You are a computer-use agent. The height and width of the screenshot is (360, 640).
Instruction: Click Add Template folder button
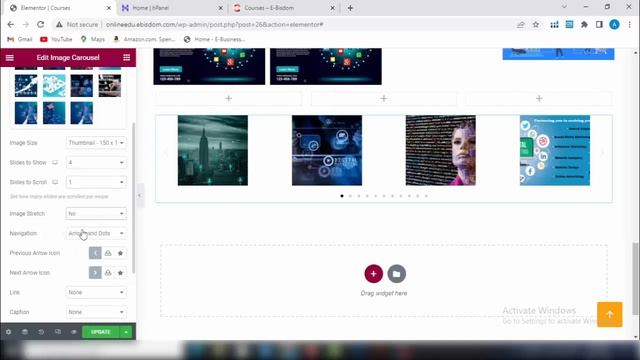click(397, 273)
